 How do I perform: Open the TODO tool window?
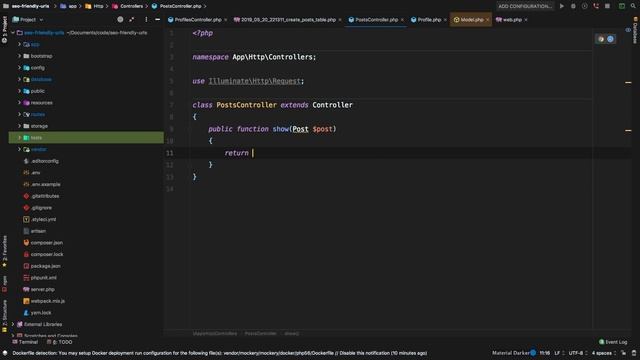pos(60,342)
